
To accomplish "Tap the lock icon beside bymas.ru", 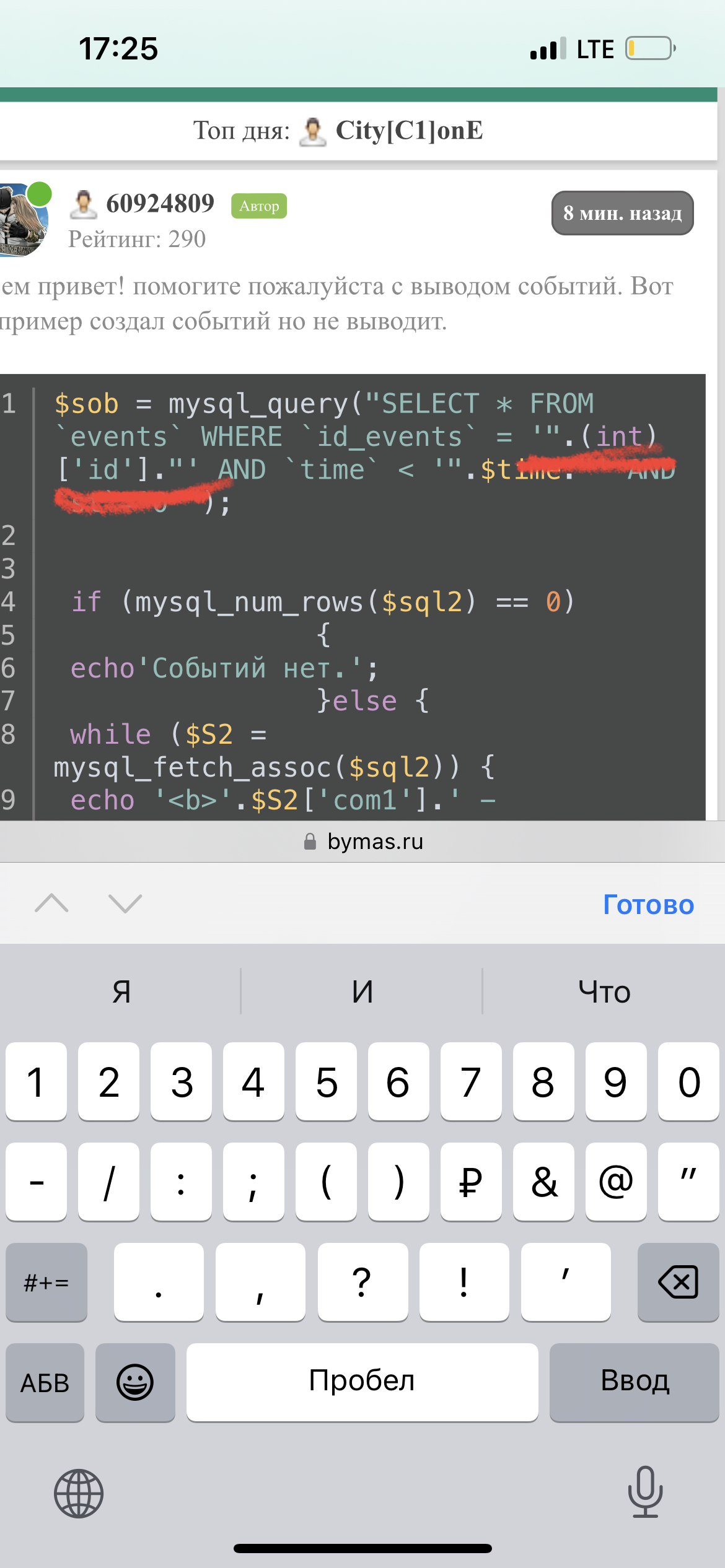I will click(310, 842).
